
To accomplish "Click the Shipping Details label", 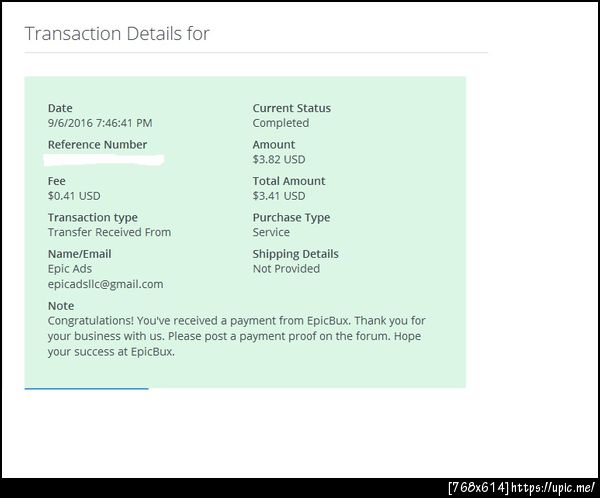I will pos(295,254).
